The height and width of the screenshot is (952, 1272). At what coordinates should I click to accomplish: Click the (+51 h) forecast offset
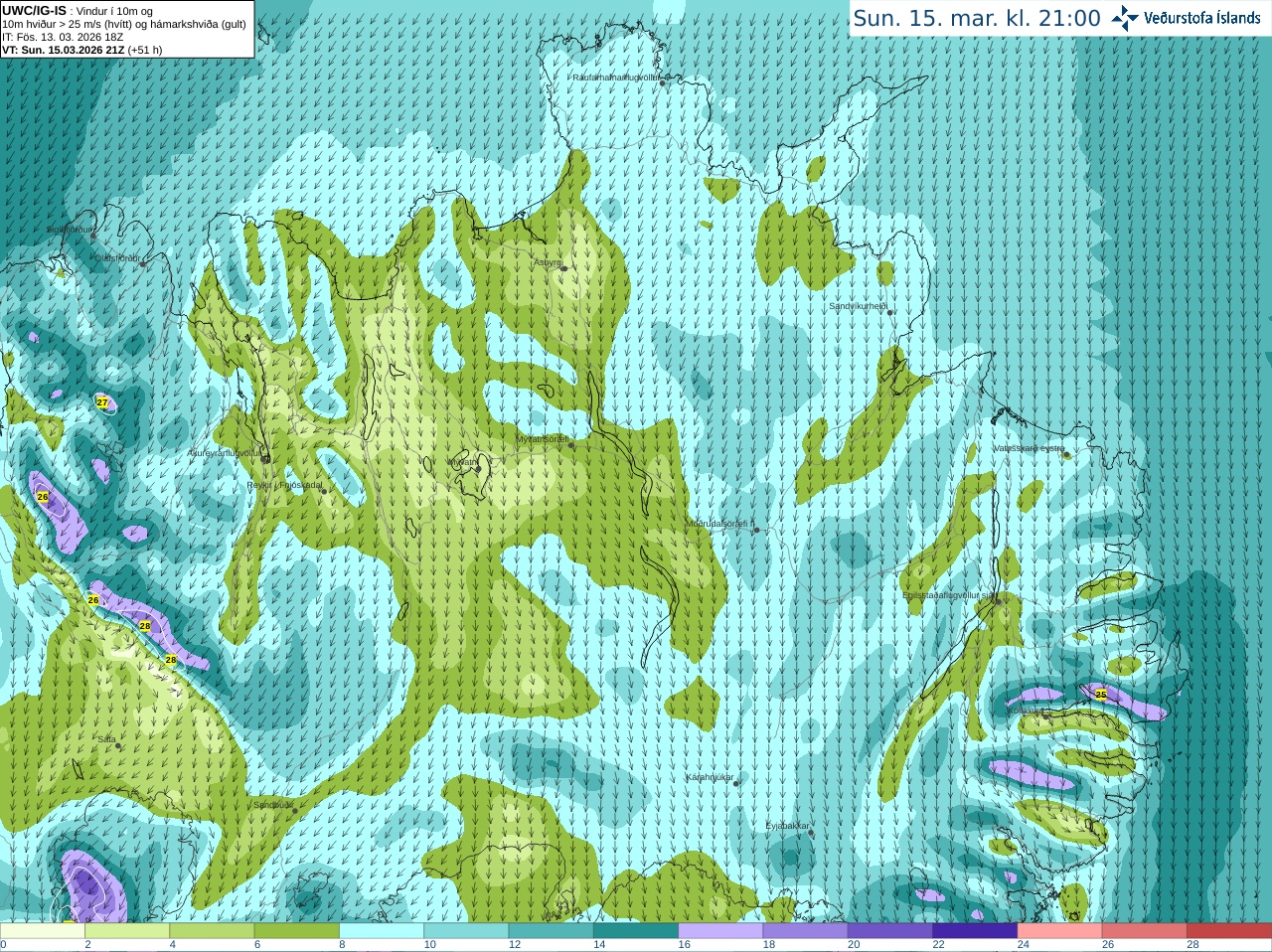tap(145, 50)
